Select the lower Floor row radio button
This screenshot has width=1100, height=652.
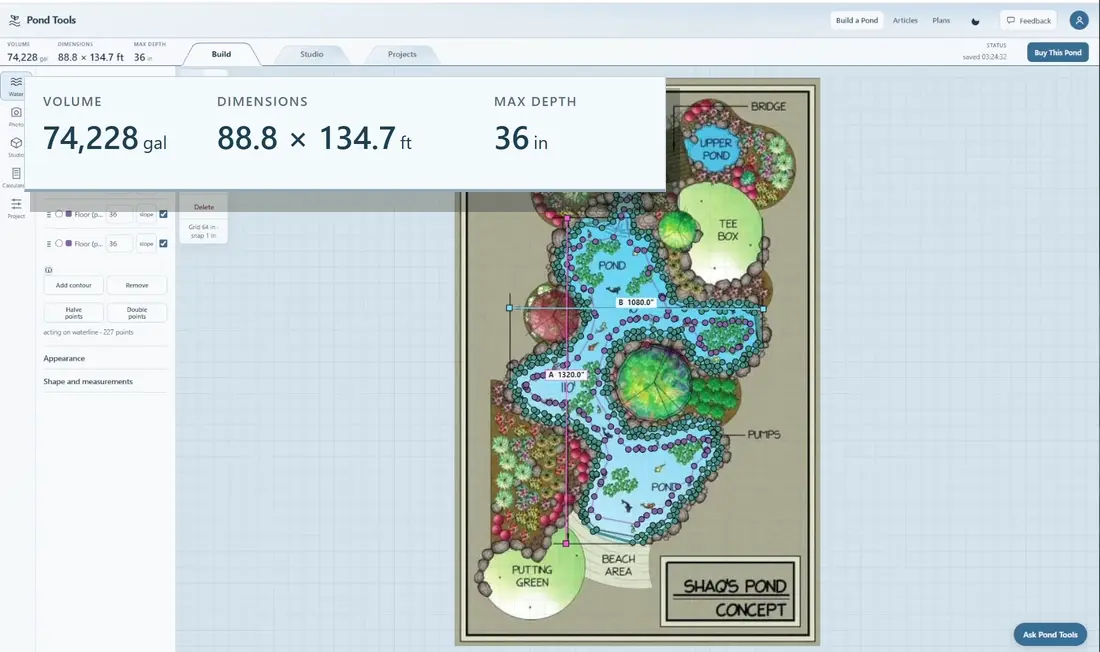tap(59, 244)
